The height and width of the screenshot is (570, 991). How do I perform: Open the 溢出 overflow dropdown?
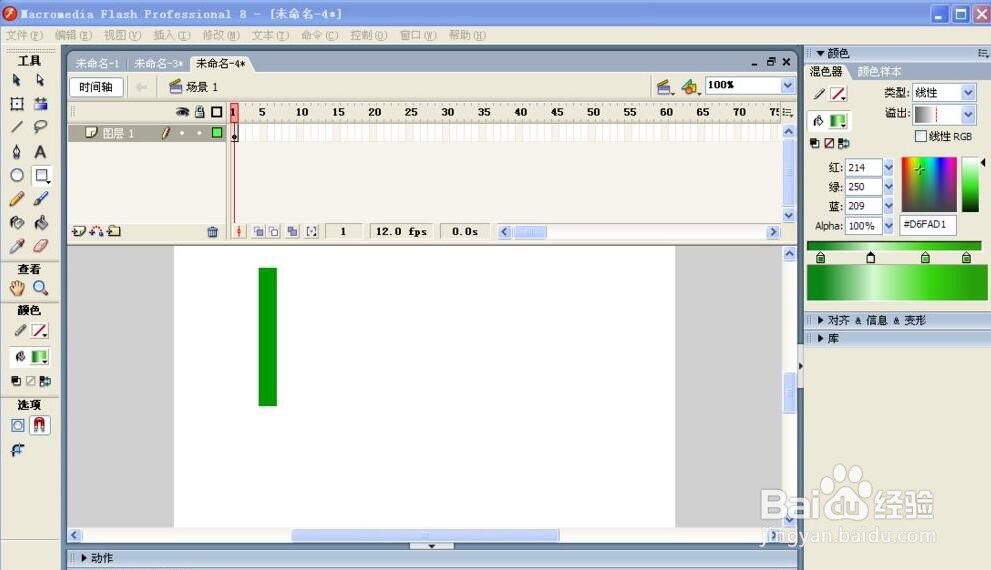pos(968,114)
